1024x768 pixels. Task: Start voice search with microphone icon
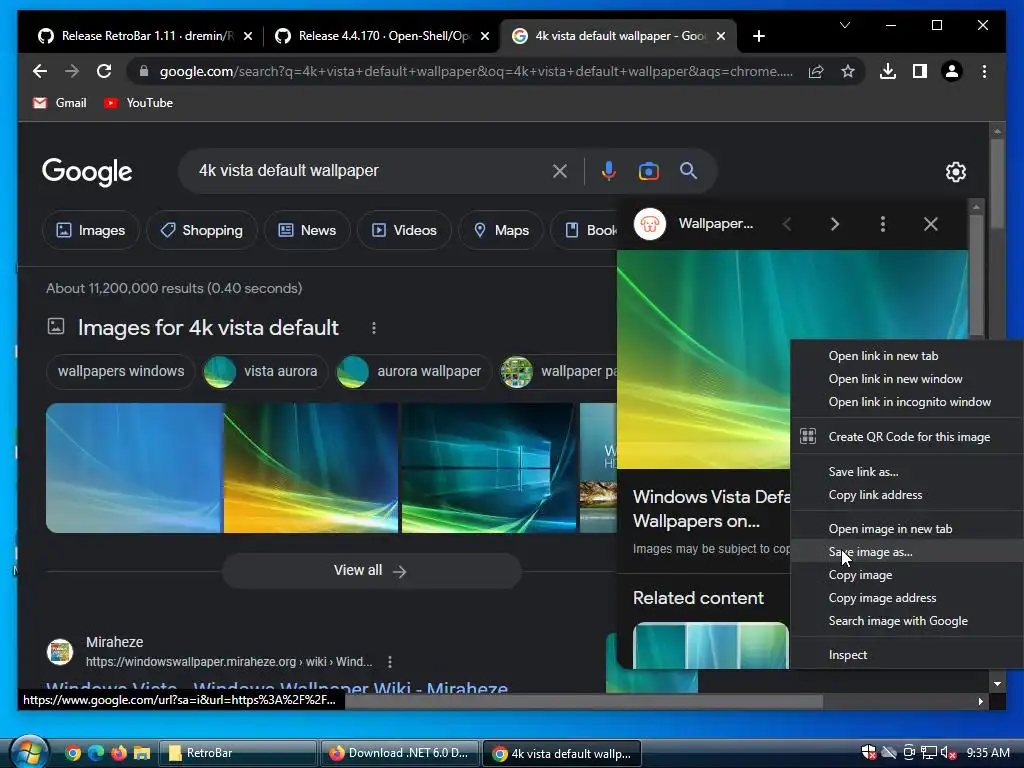pyautogui.click(x=608, y=171)
